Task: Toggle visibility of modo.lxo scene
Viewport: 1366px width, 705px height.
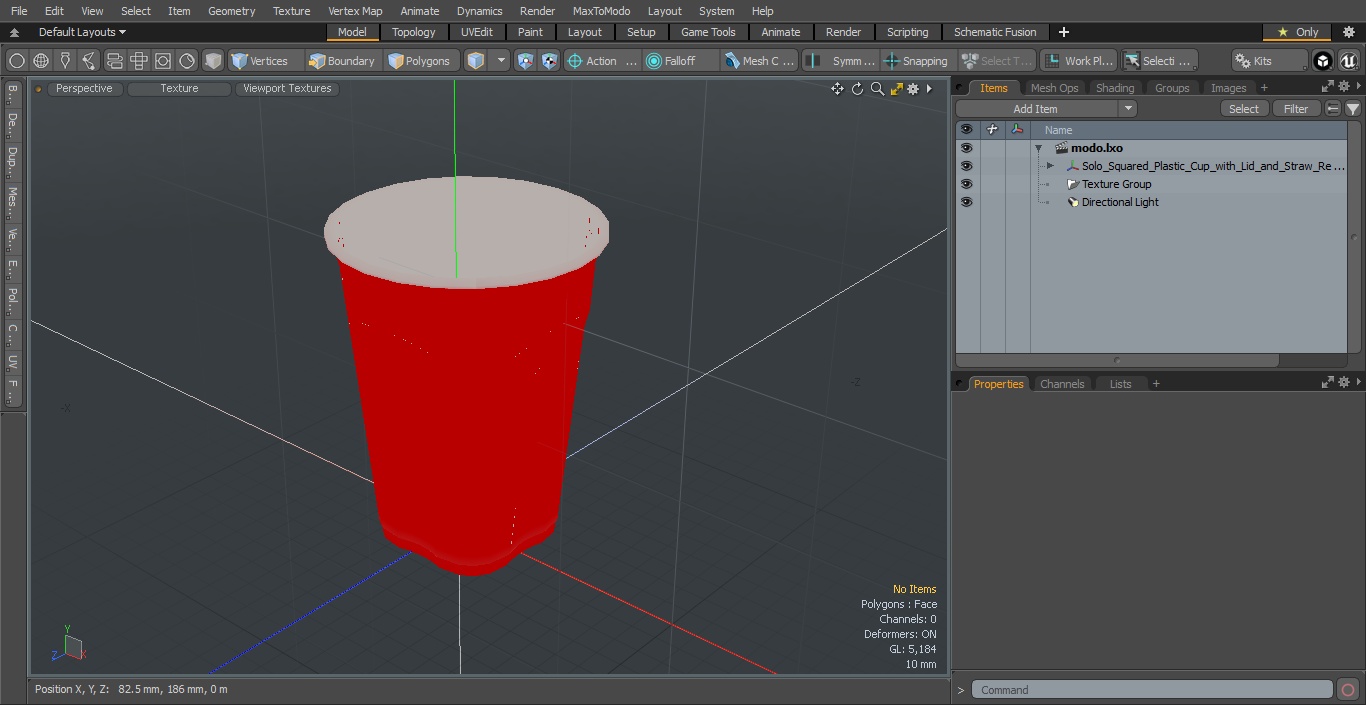Action: point(966,148)
